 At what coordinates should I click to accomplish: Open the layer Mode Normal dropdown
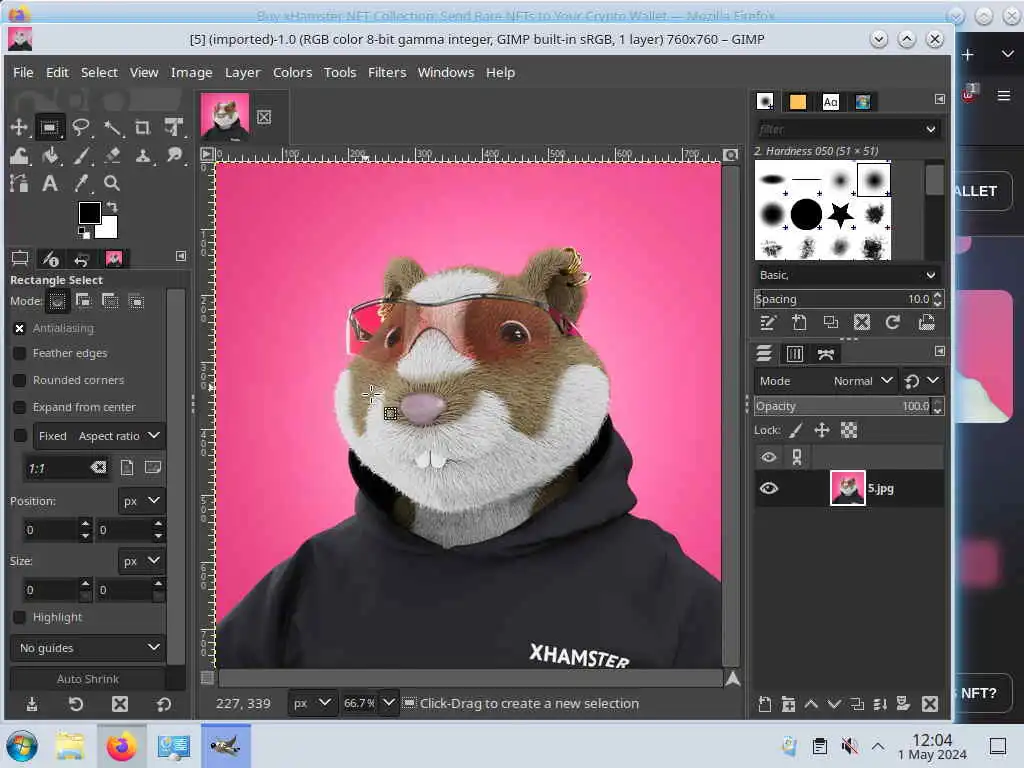click(x=825, y=381)
